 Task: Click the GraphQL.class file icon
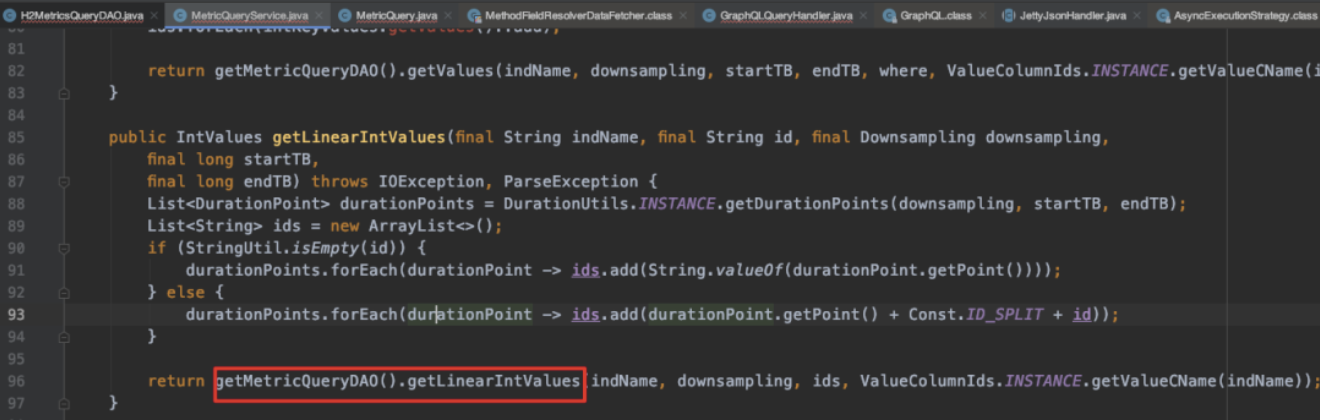pos(889,16)
